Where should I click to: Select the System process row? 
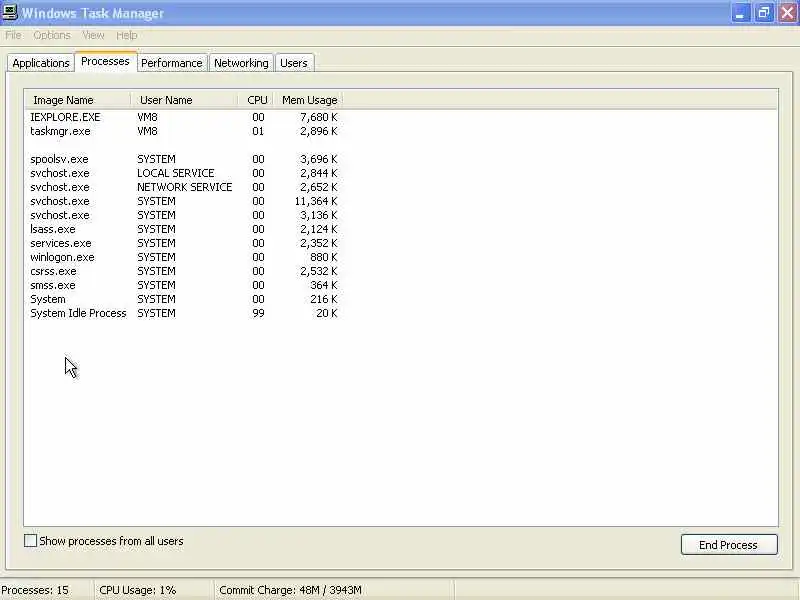(184, 299)
